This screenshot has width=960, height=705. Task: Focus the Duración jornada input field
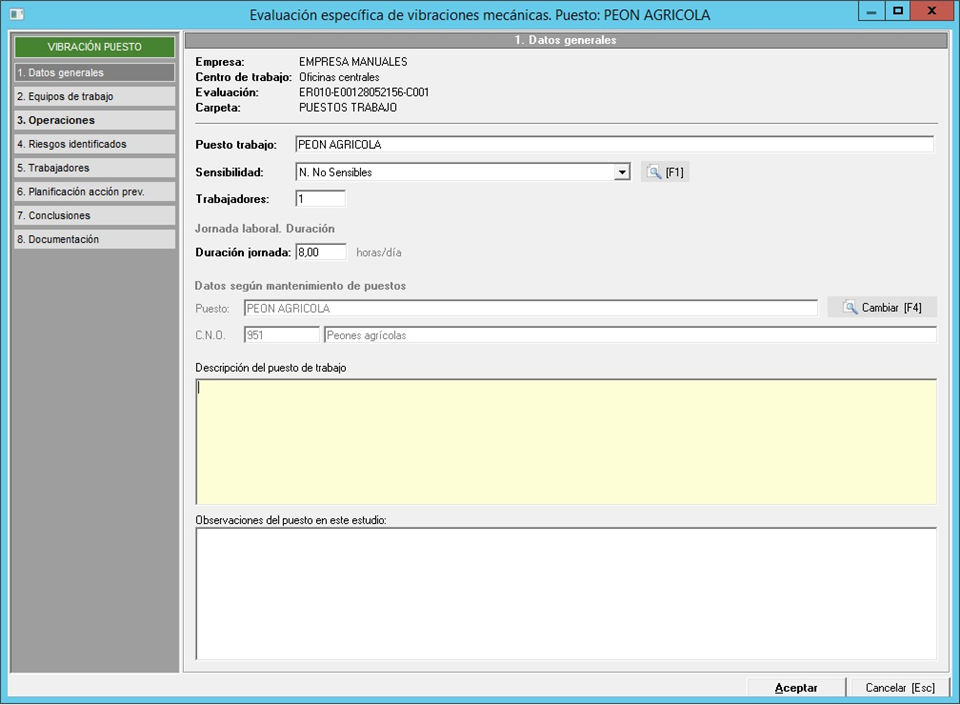(x=320, y=252)
